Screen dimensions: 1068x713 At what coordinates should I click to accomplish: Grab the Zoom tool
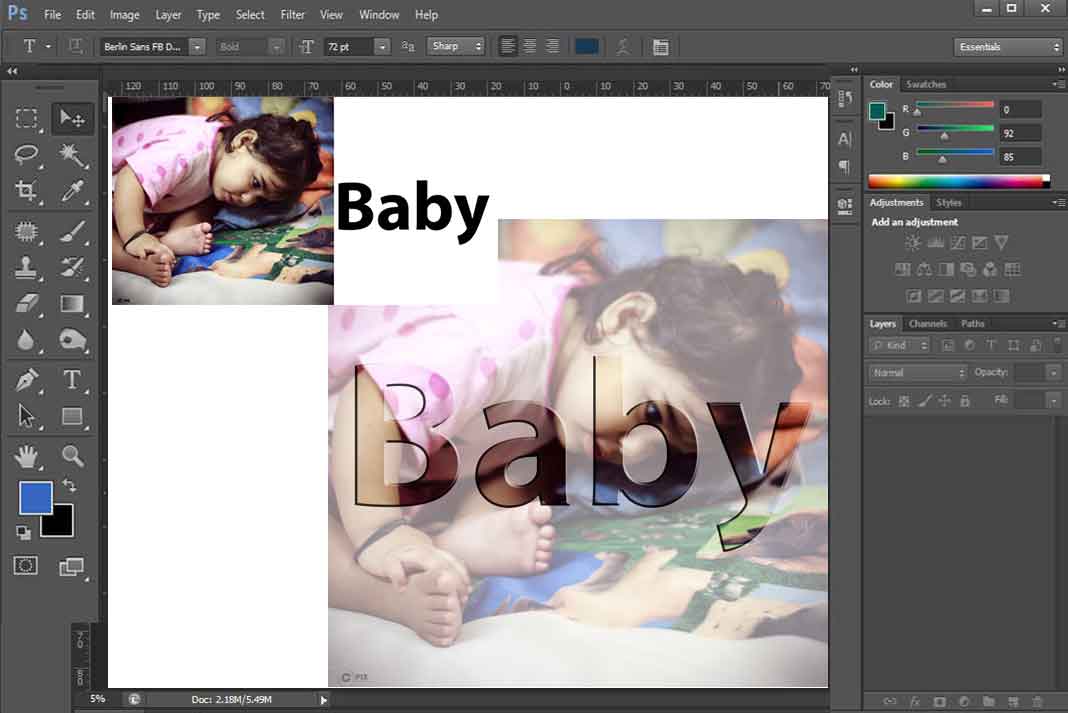tap(71, 456)
